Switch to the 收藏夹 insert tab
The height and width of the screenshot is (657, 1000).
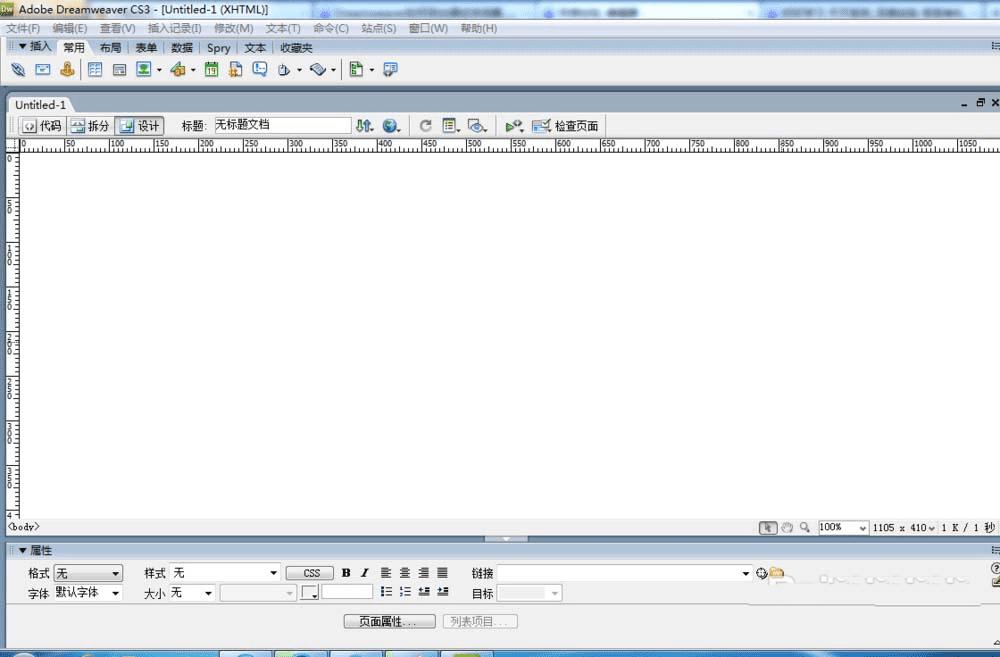[296, 47]
